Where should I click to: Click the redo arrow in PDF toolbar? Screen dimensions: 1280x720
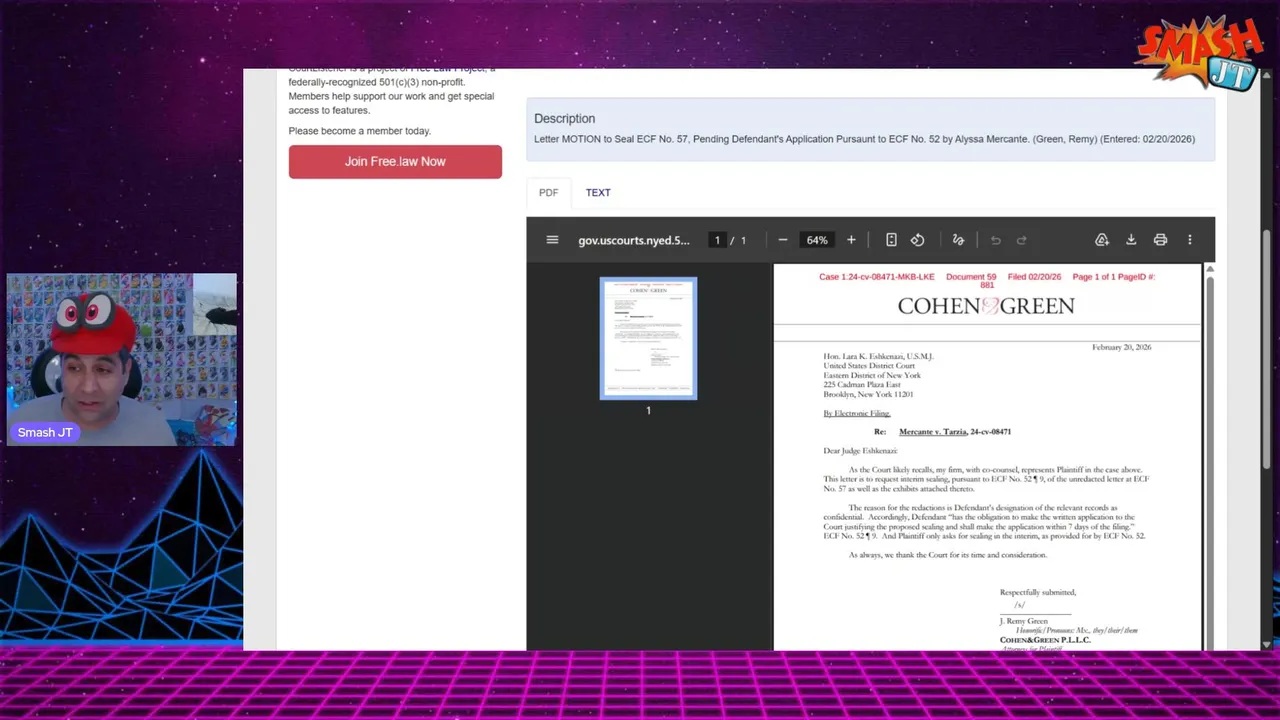tap(1021, 240)
